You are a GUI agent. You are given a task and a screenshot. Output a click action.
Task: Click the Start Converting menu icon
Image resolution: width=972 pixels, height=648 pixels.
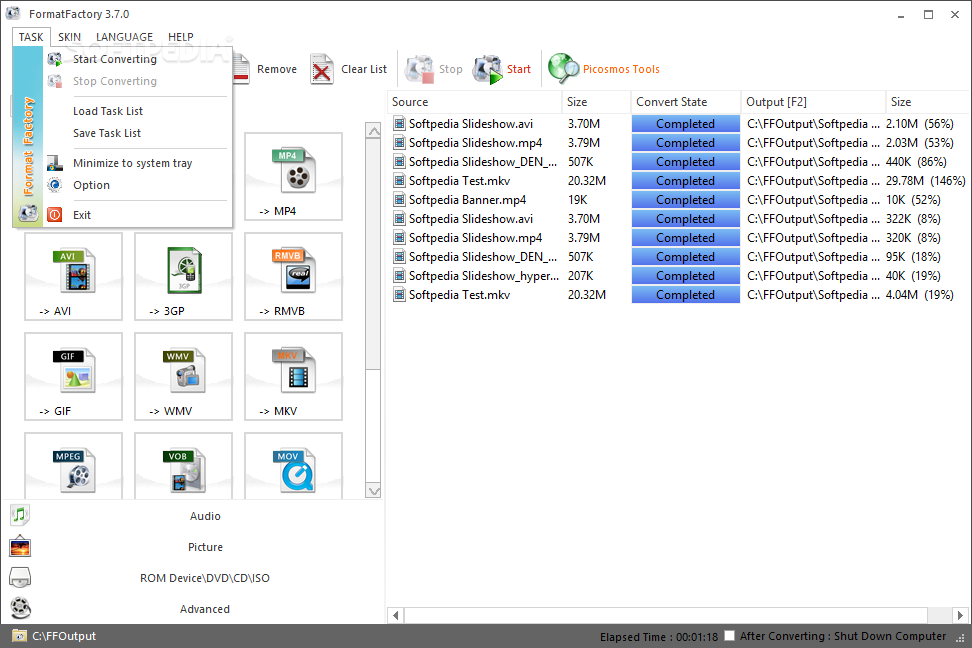pyautogui.click(x=55, y=59)
